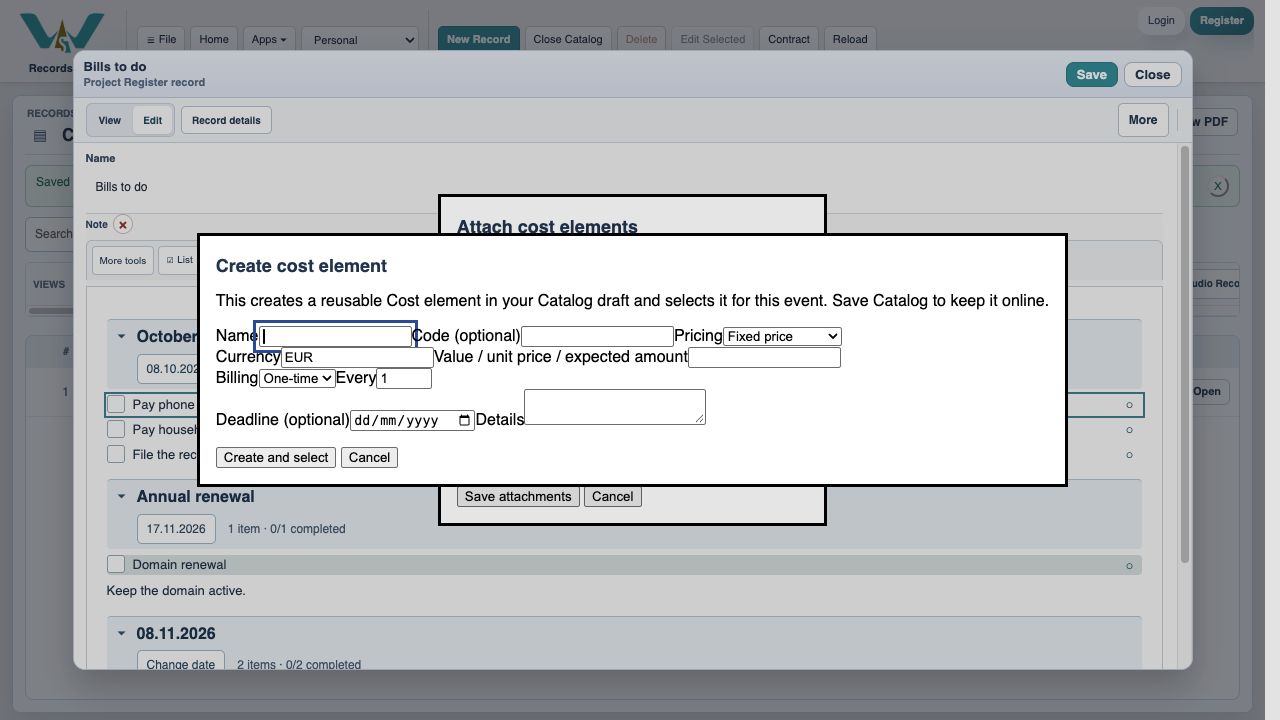Open the Personal workspace dropdown
This screenshot has height=720, width=1280.
tap(360, 40)
